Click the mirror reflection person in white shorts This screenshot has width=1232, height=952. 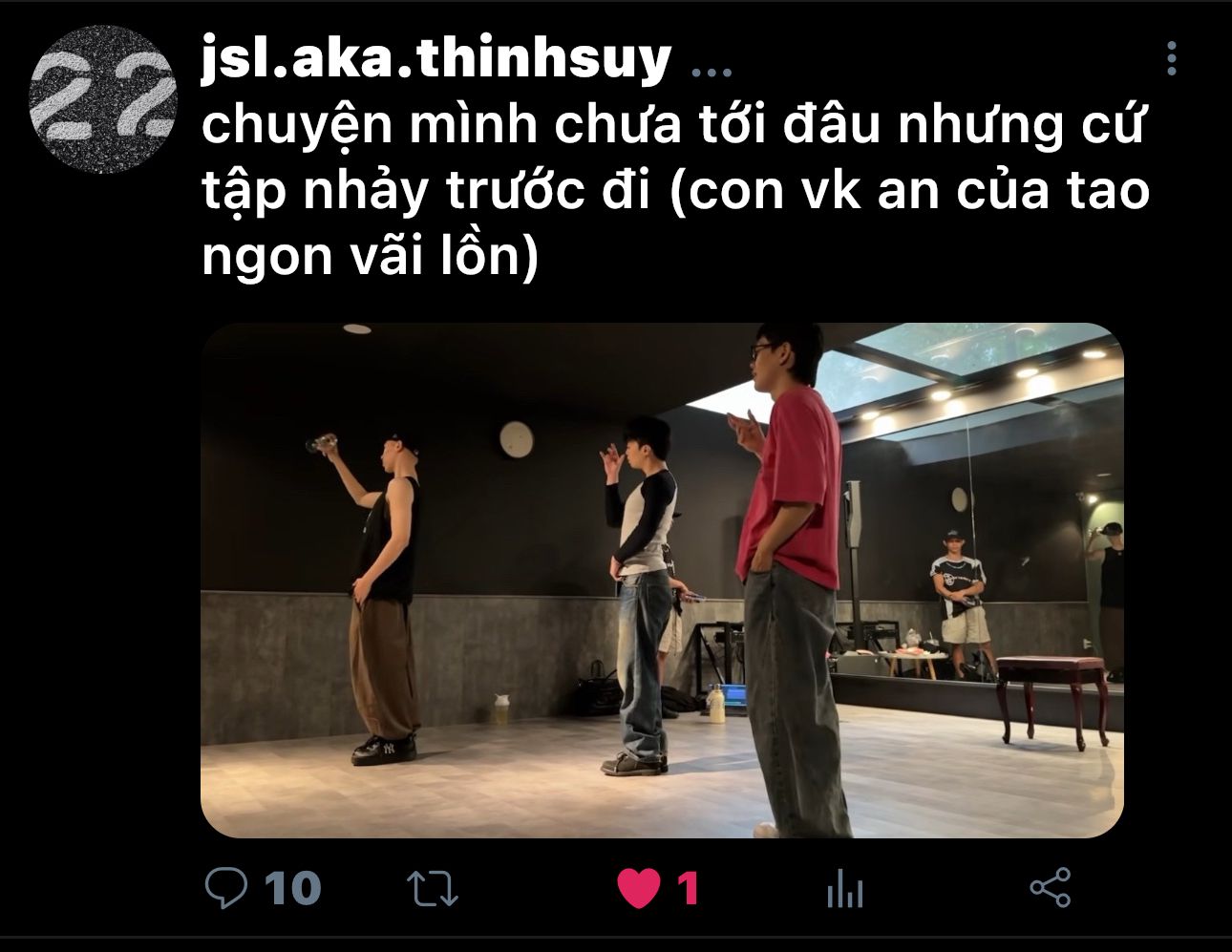pyautogui.click(x=963, y=601)
